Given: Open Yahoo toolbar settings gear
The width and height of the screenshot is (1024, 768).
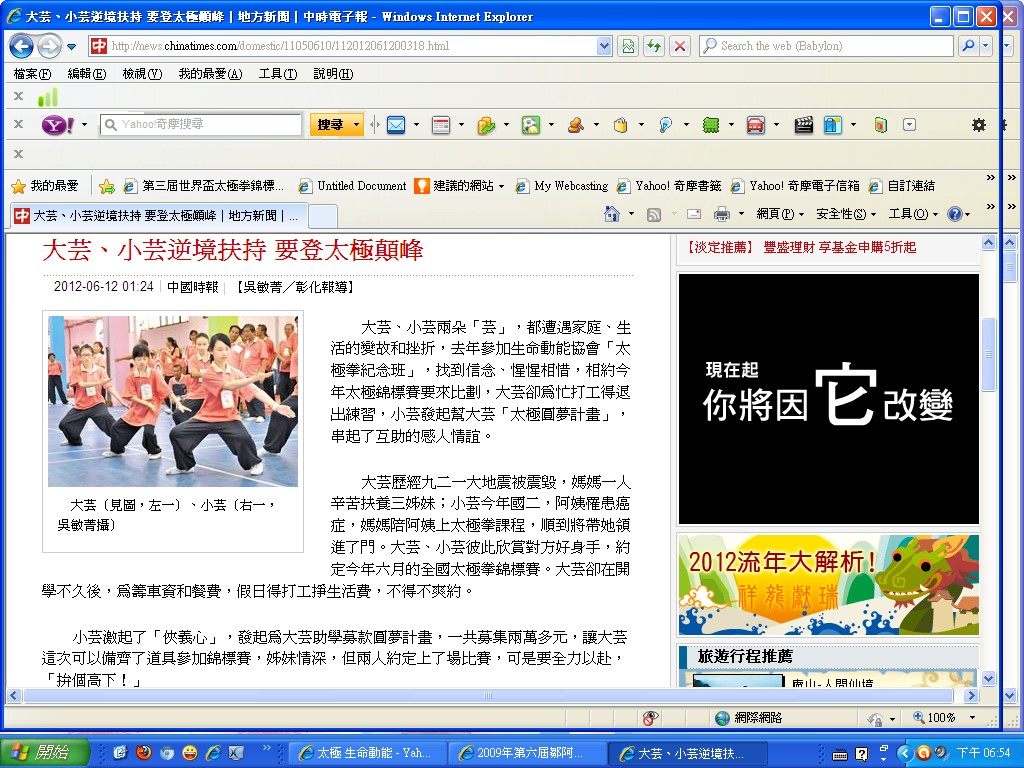Looking at the screenshot, I should [x=978, y=125].
